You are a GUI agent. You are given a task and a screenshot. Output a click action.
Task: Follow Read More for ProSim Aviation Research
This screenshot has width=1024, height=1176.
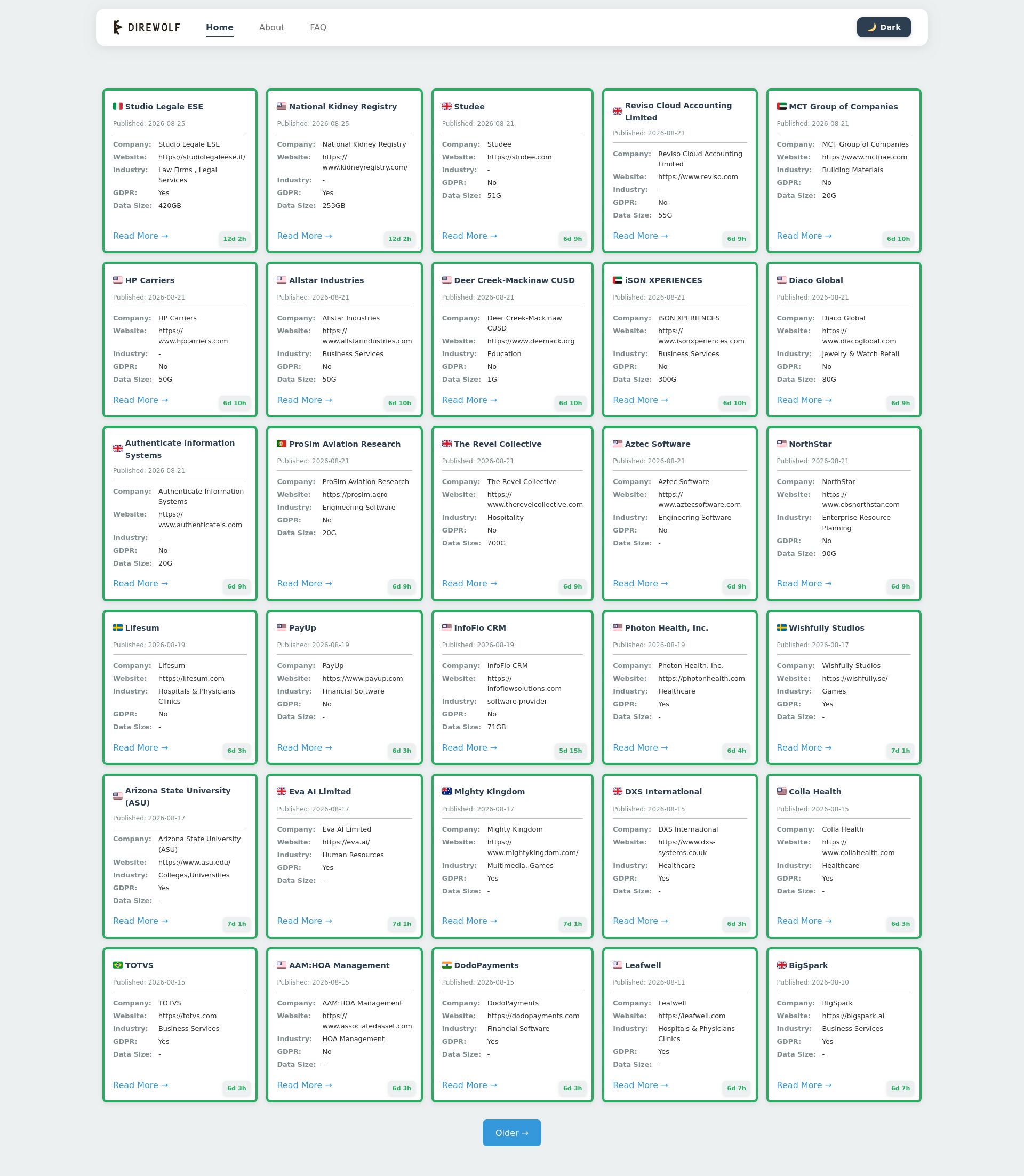coord(305,583)
